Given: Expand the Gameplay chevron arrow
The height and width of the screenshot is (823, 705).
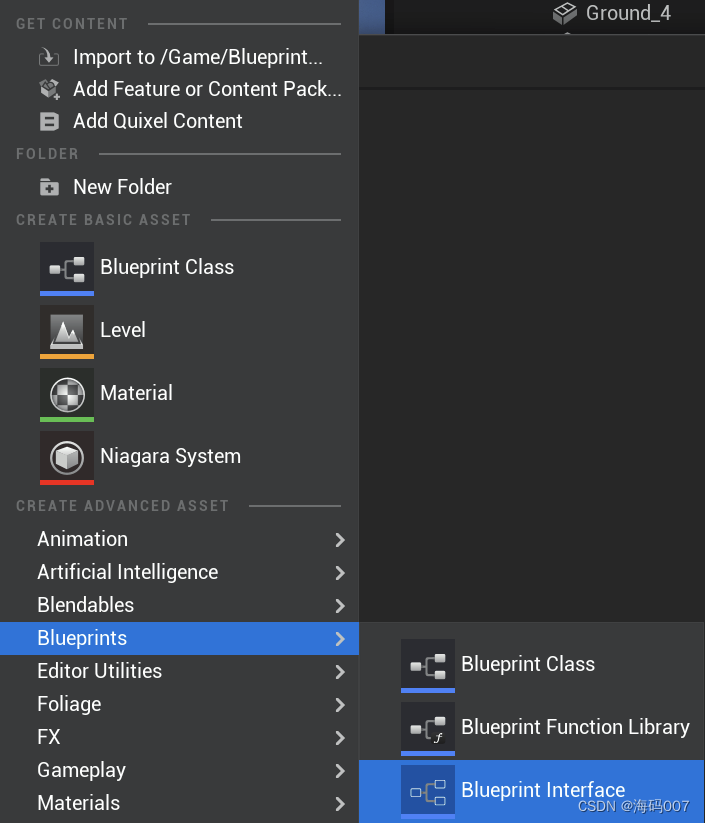Looking at the screenshot, I should [x=340, y=771].
